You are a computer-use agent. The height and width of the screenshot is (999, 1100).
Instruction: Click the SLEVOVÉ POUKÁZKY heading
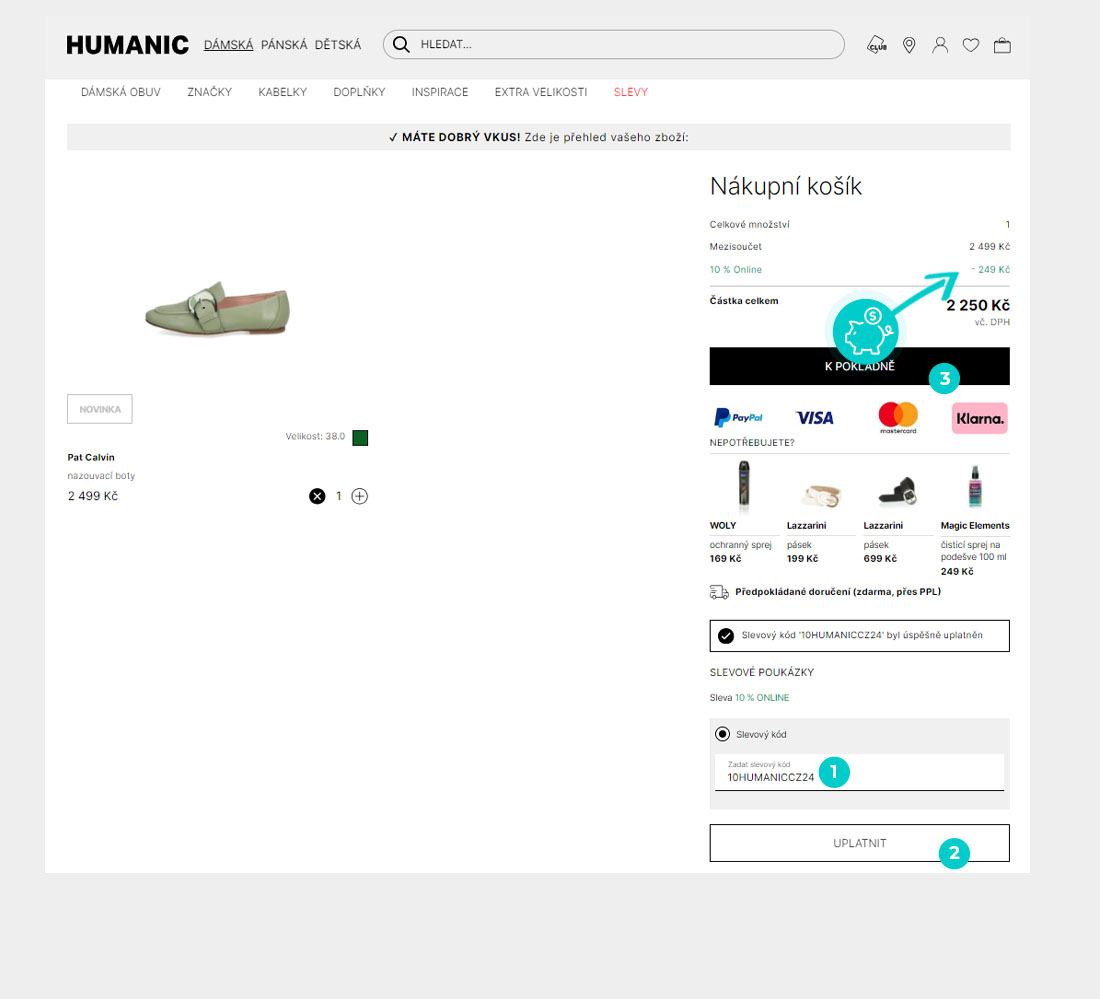click(762, 672)
